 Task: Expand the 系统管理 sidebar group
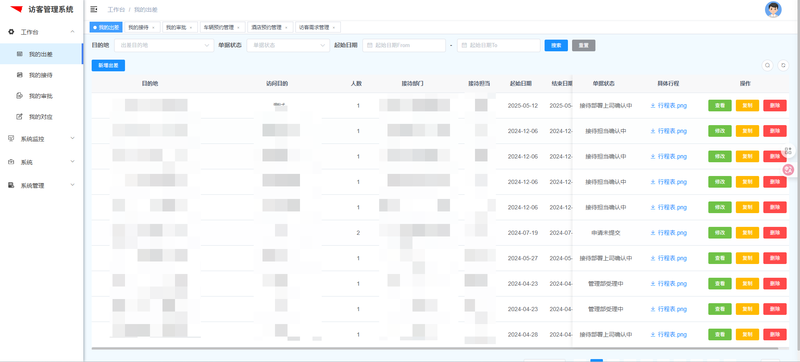[x=42, y=185]
